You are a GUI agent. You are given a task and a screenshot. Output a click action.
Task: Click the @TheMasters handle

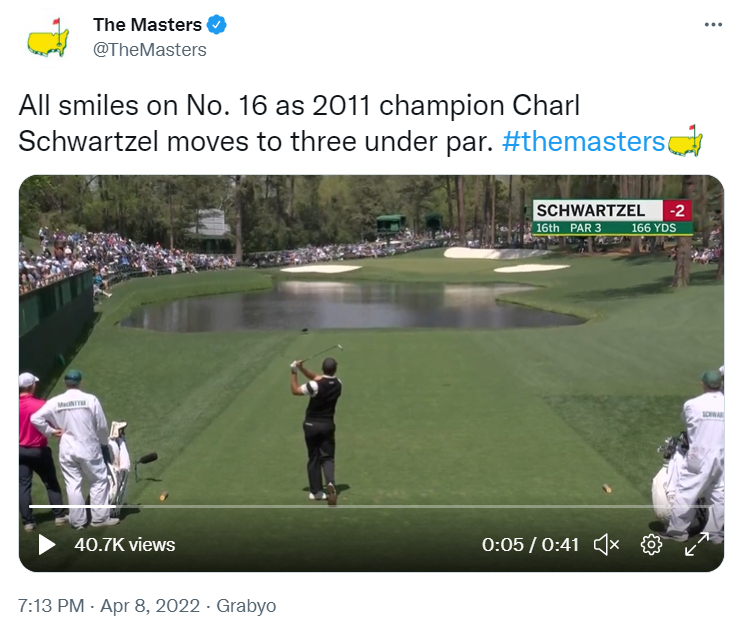(x=149, y=49)
